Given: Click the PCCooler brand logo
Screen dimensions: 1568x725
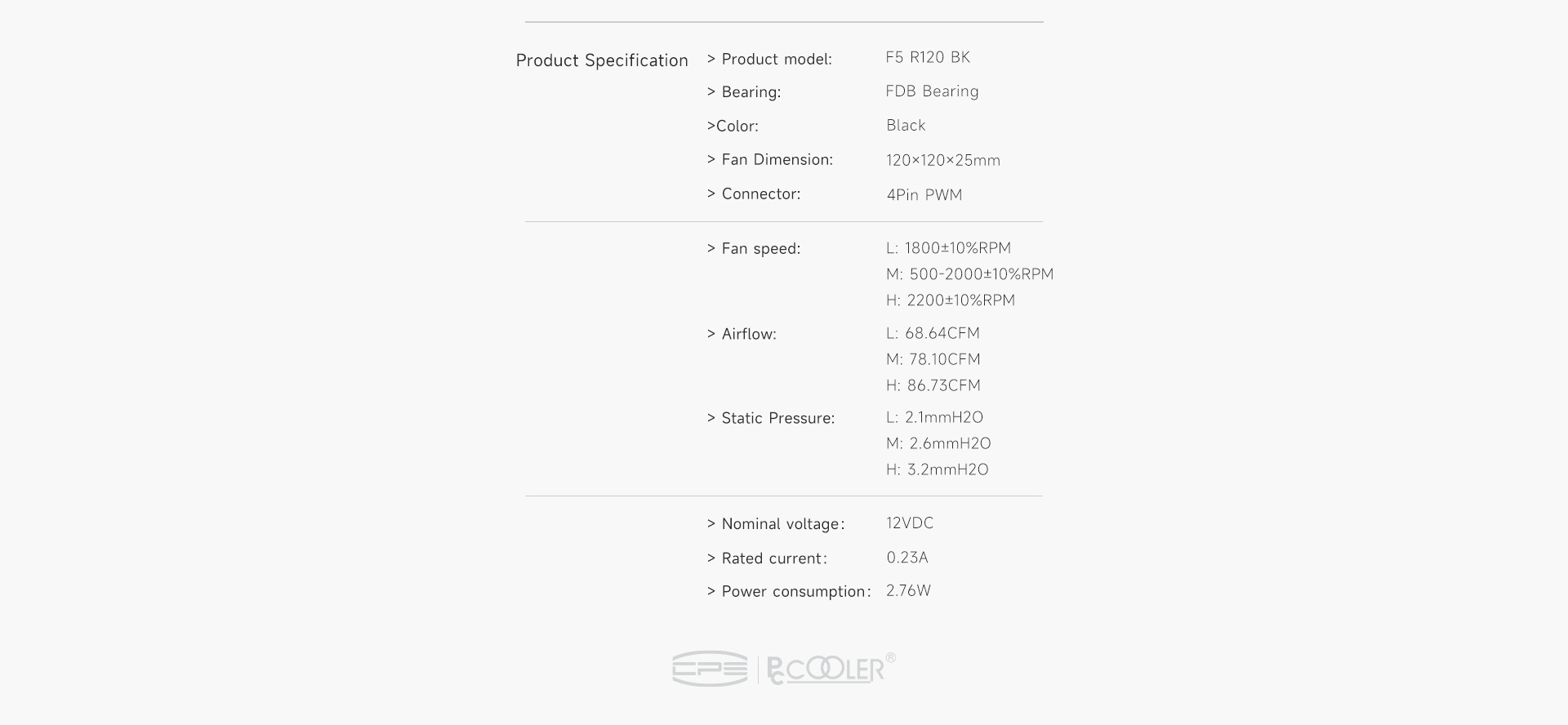Looking at the screenshot, I should click(x=829, y=669).
